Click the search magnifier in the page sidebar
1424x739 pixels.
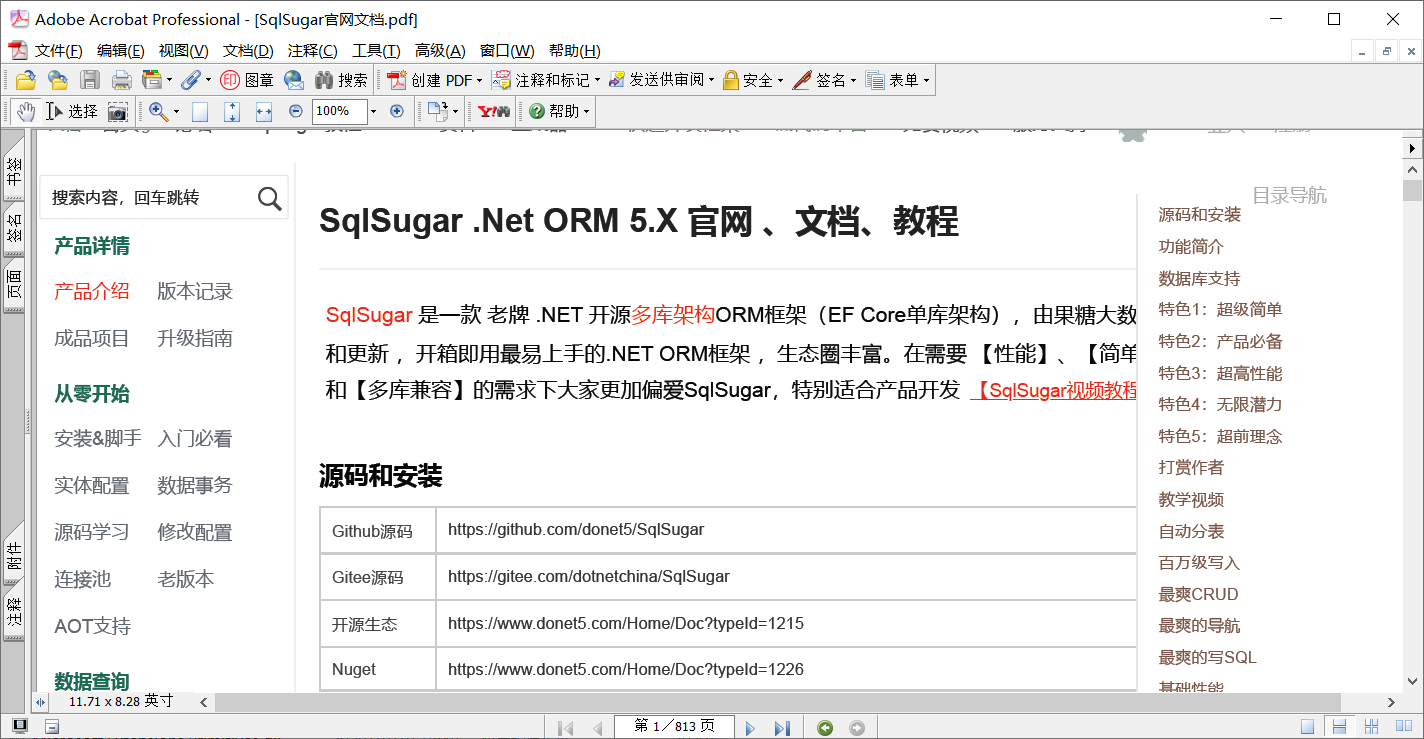tap(270, 198)
